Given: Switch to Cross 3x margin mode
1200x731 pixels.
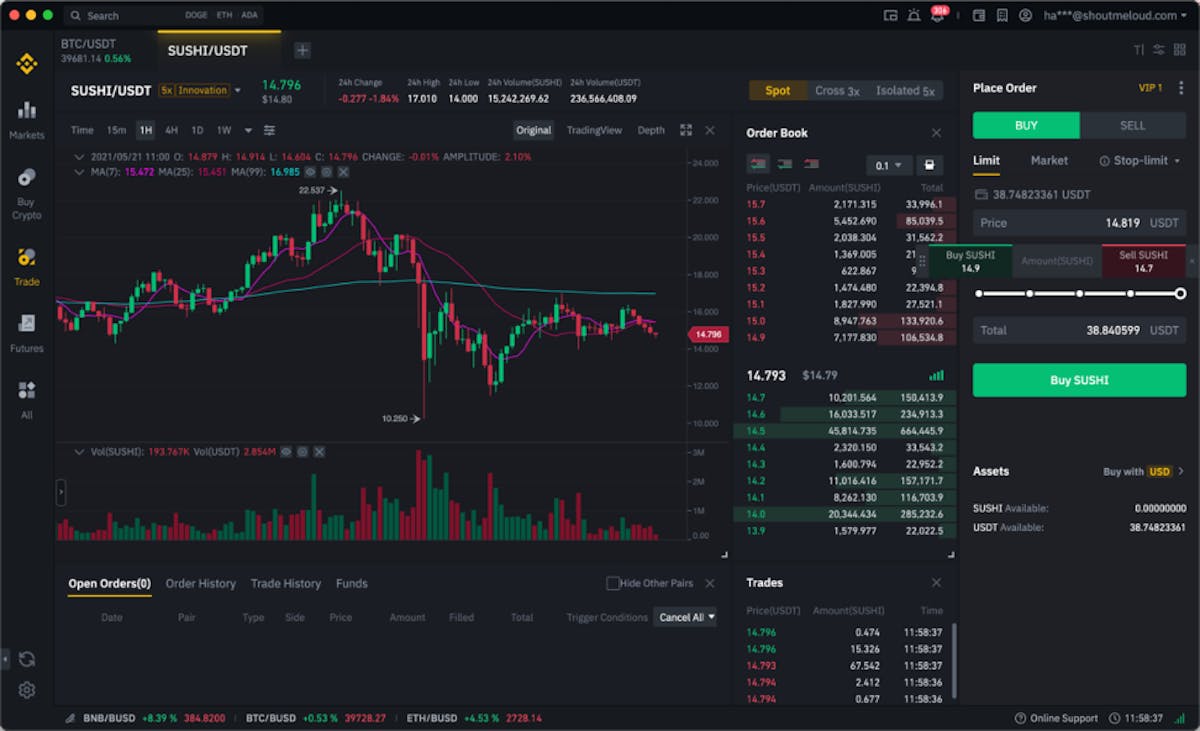Looking at the screenshot, I should 837,91.
